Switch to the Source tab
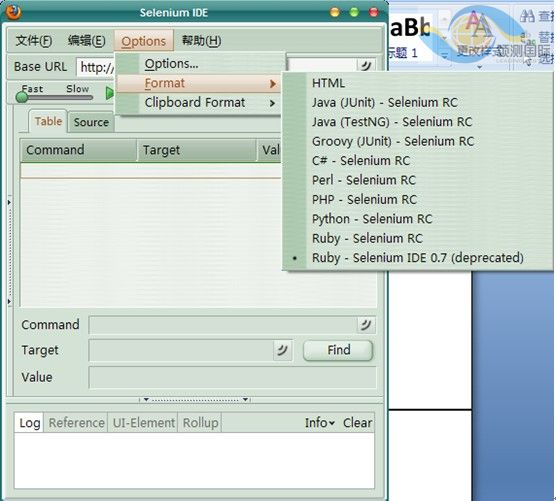This screenshot has width=556, height=501. [x=91, y=122]
